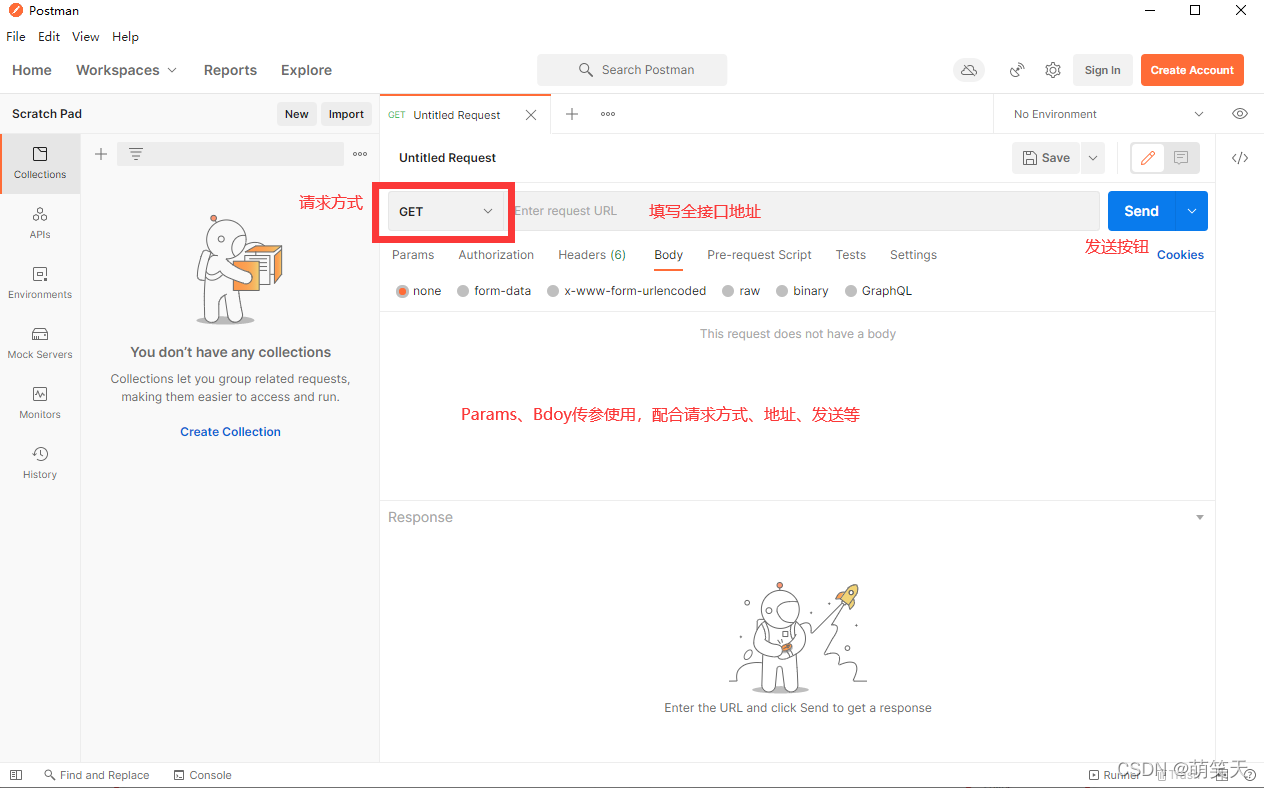Expand the Save button arrow options
Screen dimensions: 1264x788
pos(1092,158)
